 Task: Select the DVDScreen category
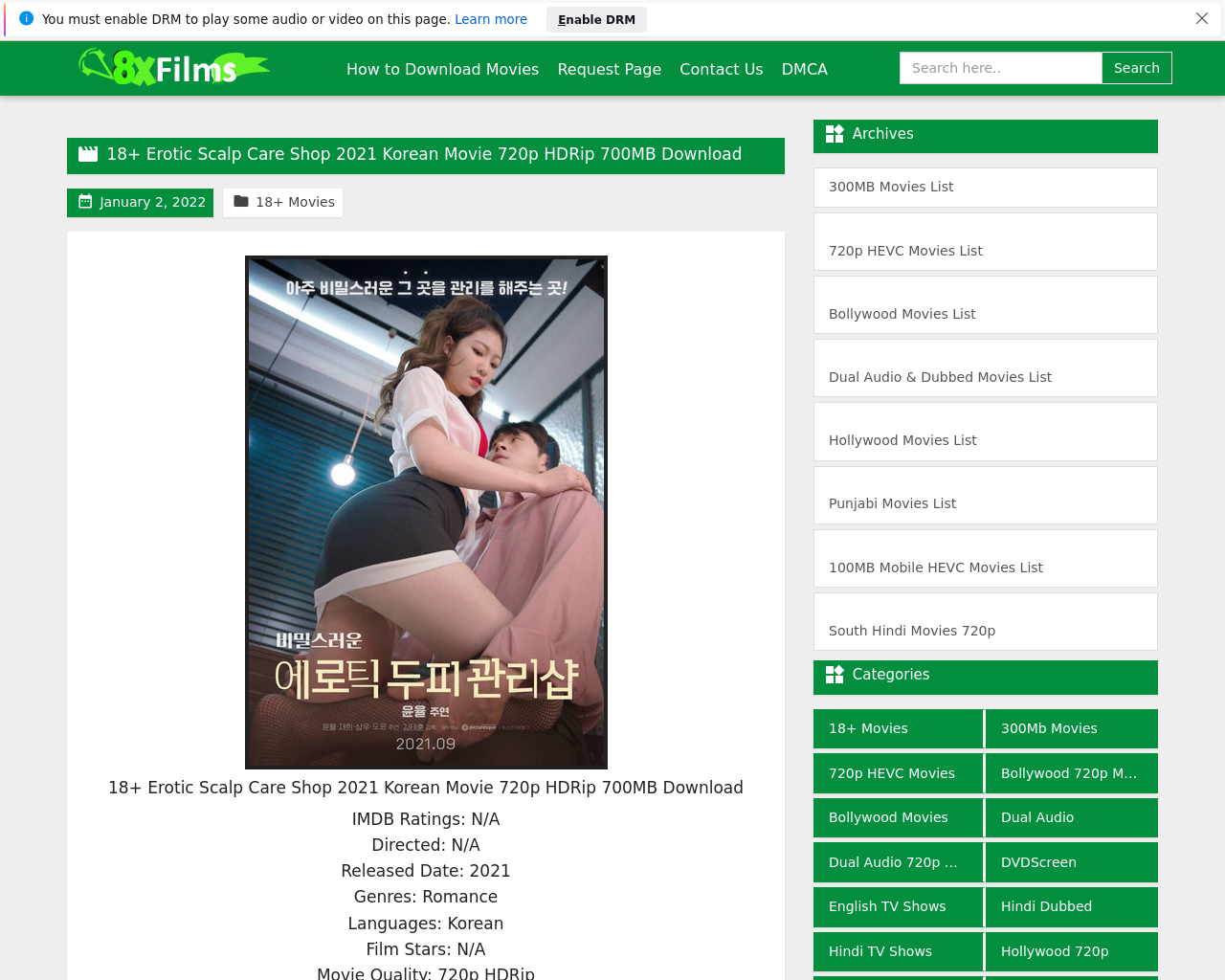click(x=1072, y=862)
